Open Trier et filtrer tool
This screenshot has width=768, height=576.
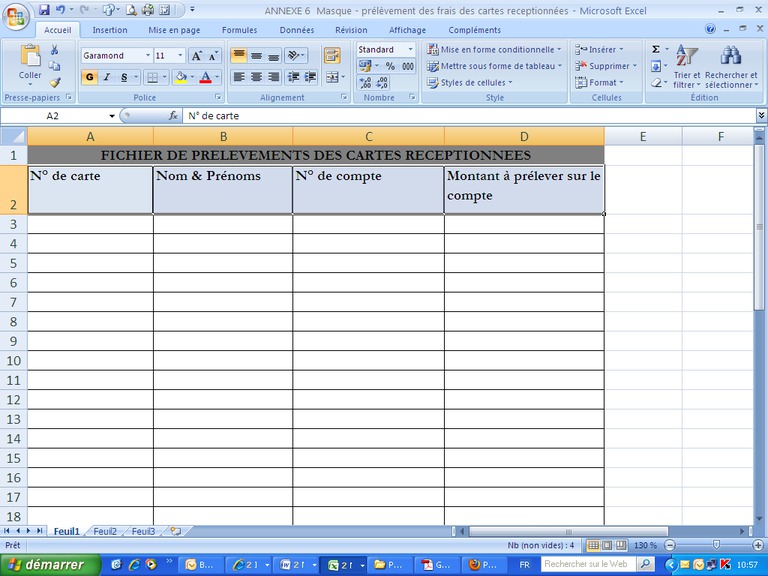(687, 66)
